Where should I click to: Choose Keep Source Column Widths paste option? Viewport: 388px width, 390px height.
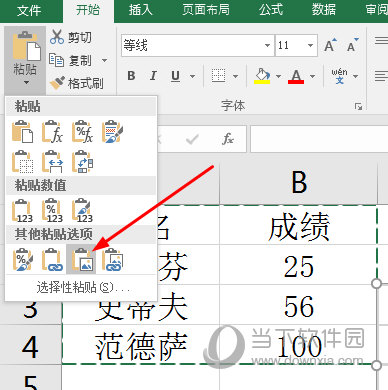(x=52, y=162)
